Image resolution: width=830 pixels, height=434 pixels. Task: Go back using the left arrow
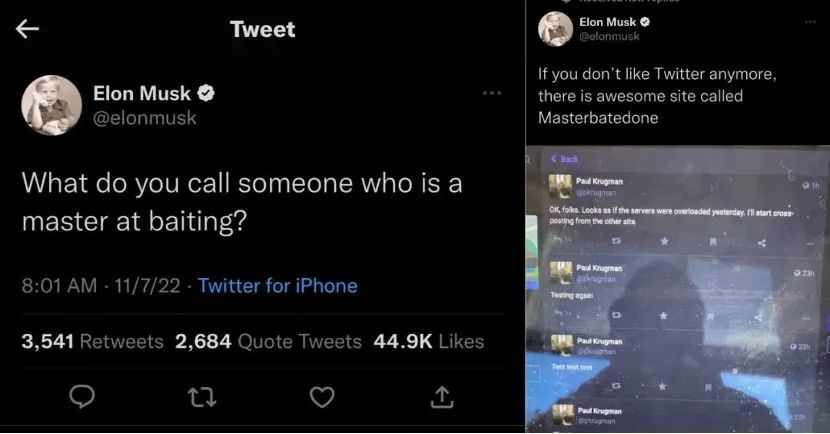[28, 29]
